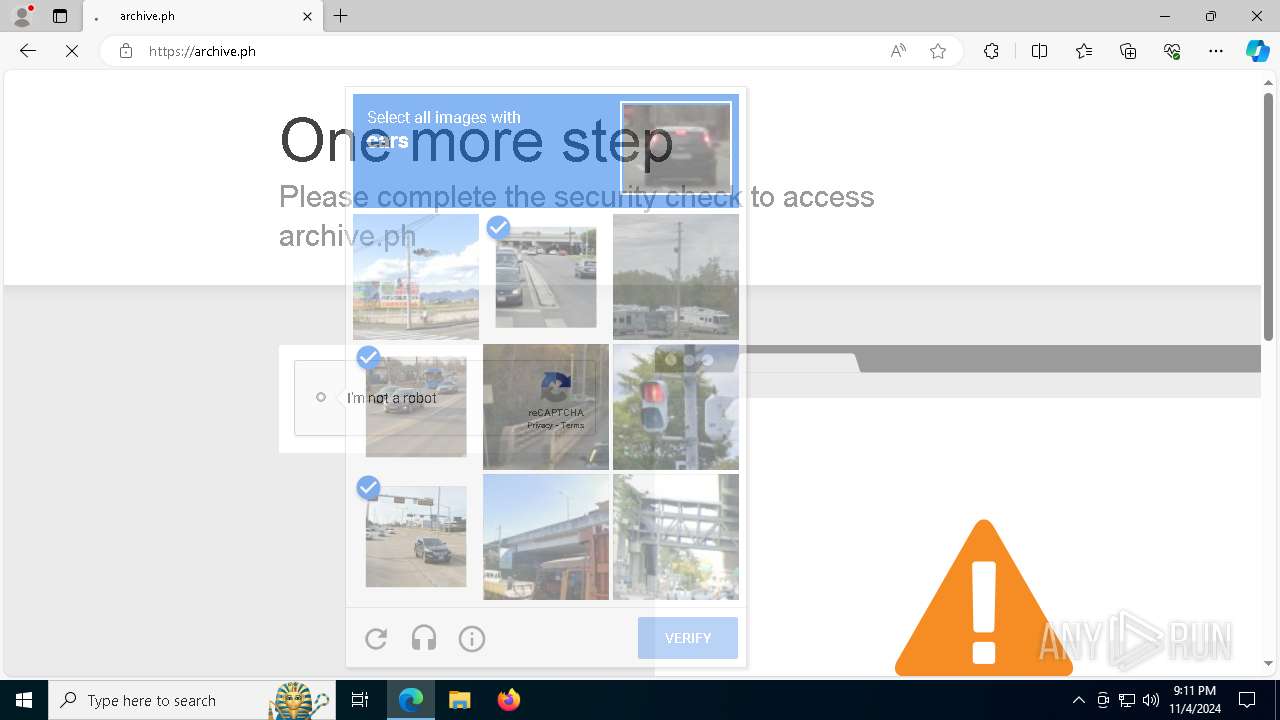Image resolution: width=1280 pixels, height=720 pixels.
Task: Get an audio challenge via headphones icon
Action: [x=424, y=638]
